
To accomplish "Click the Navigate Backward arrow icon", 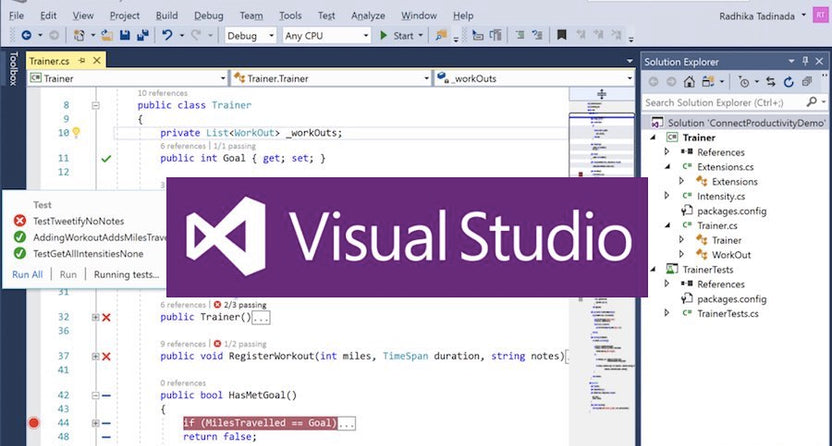I will pos(25,36).
